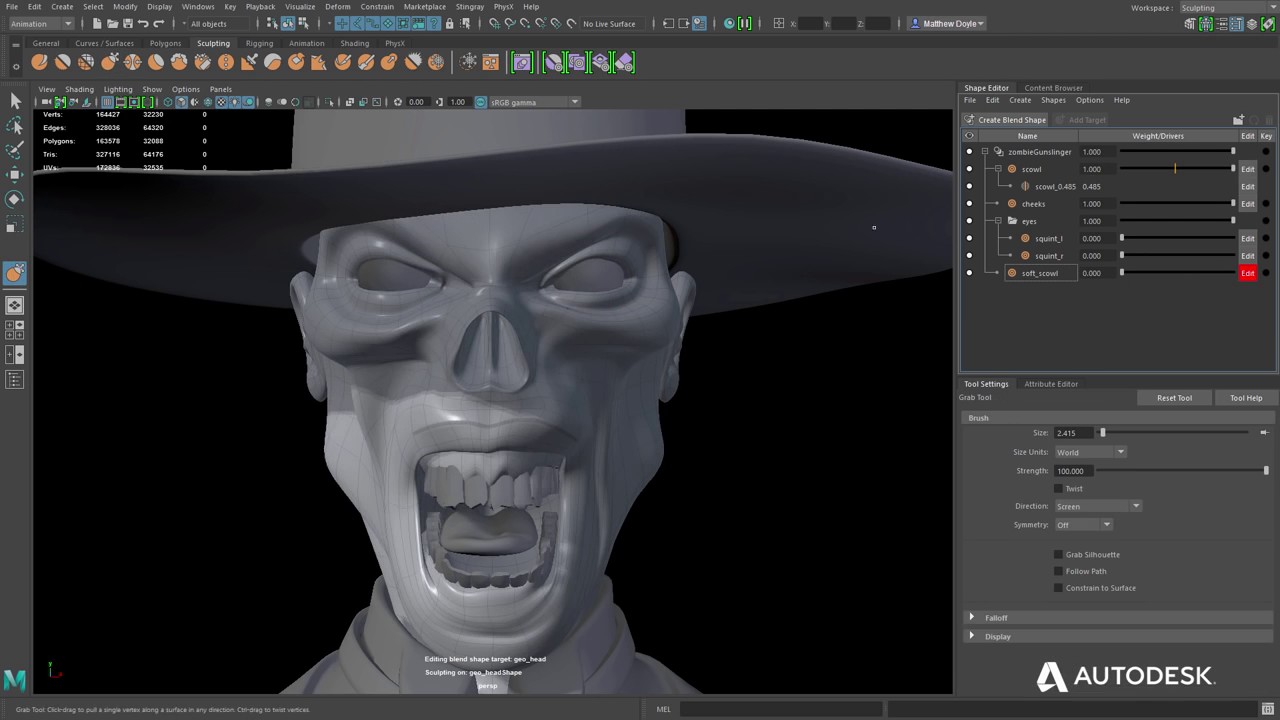Click the orange target icon beside soft_scowl
The width and height of the screenshot is (1280, 720).
tap(1012, 273)
